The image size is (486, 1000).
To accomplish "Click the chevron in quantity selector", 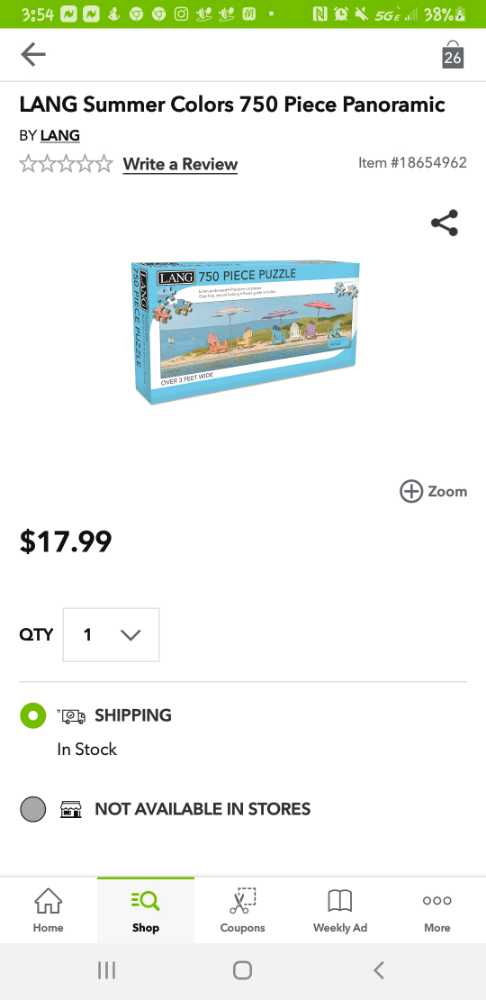I will tap(131, 635).
